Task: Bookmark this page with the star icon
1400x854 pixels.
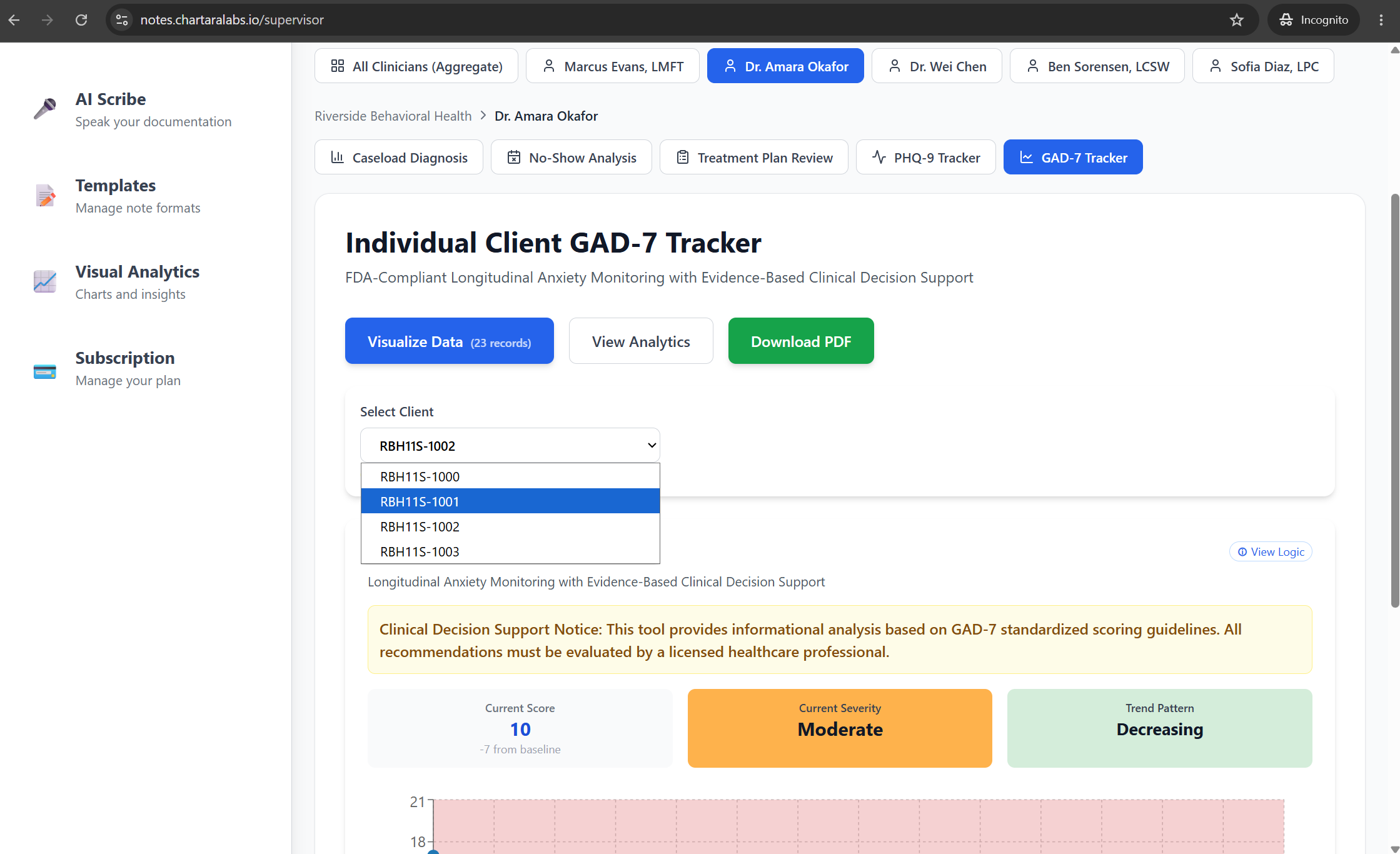Action: click(1237, 20)
